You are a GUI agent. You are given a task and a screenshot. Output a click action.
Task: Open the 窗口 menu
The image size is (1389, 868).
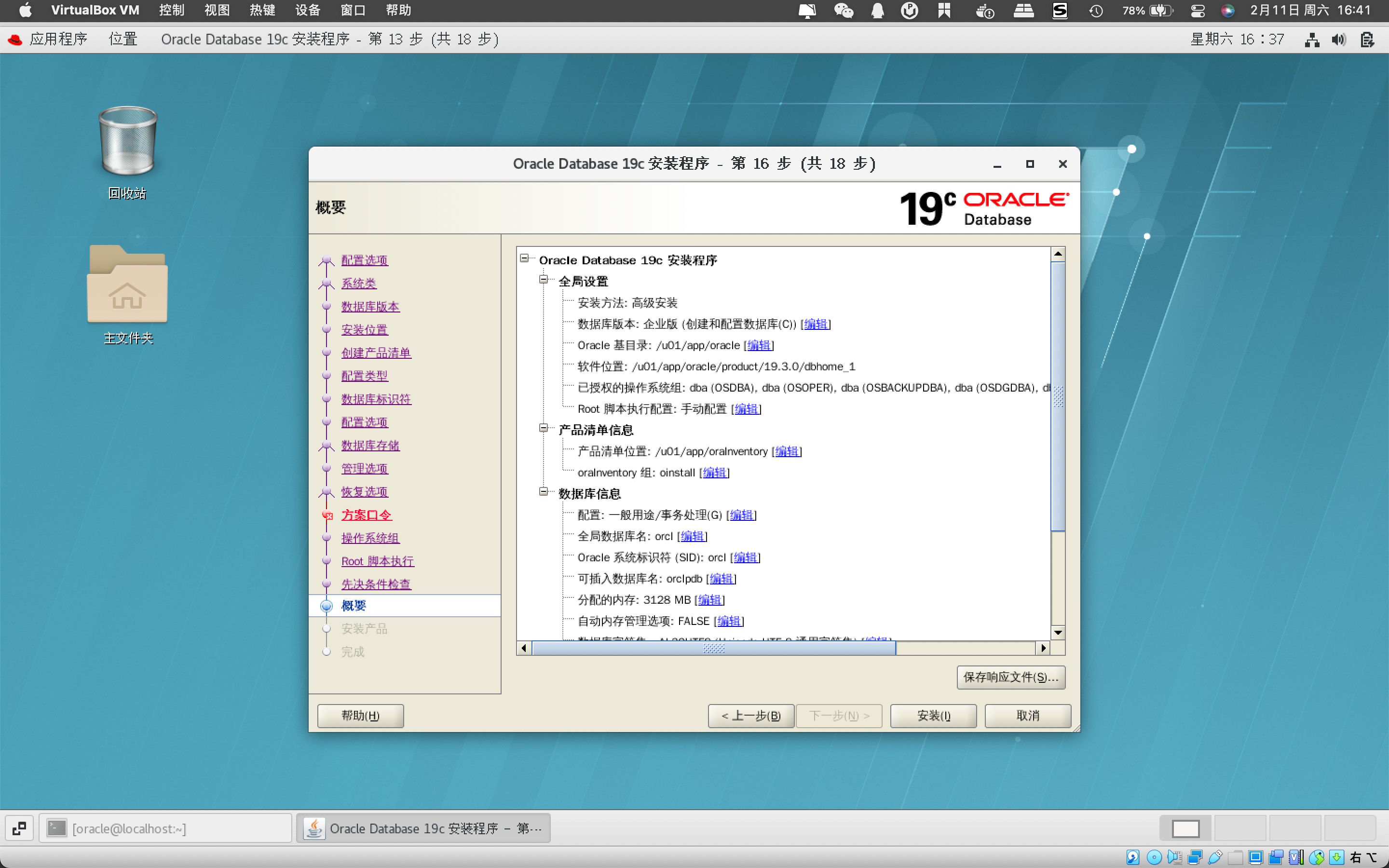[x=353, y=10]
